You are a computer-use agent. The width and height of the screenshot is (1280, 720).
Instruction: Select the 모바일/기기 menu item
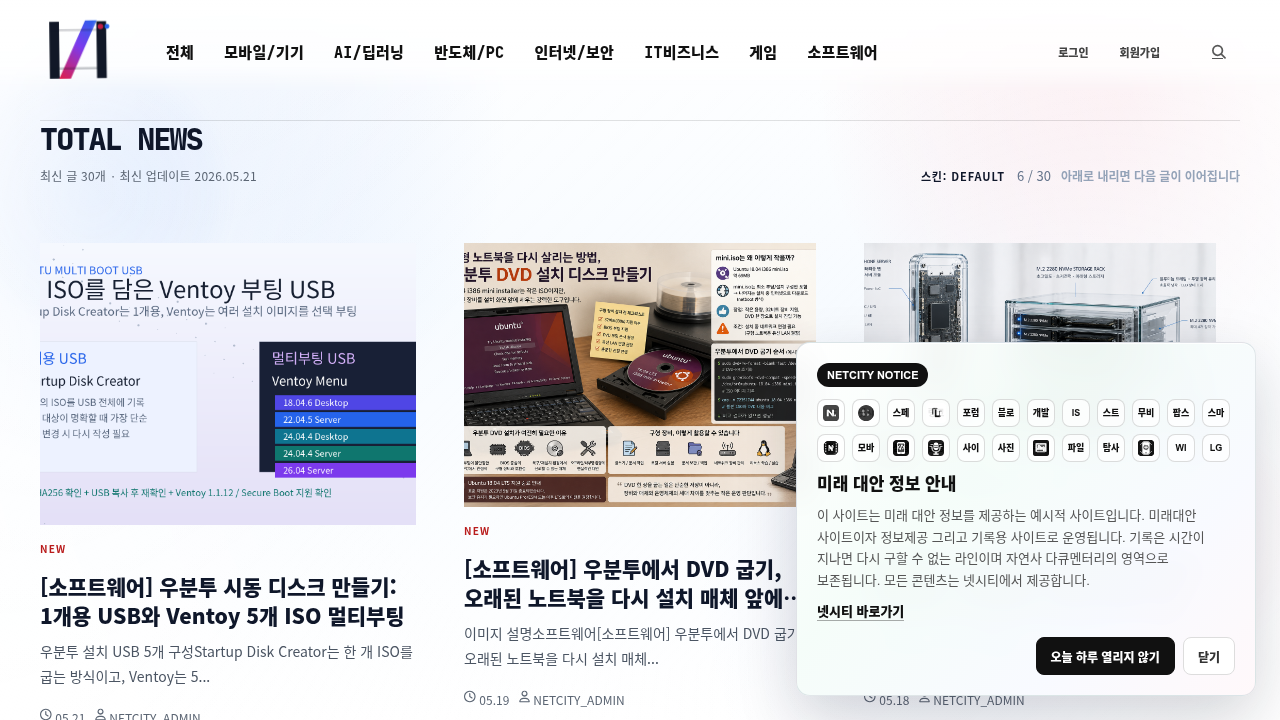point(264,52)
